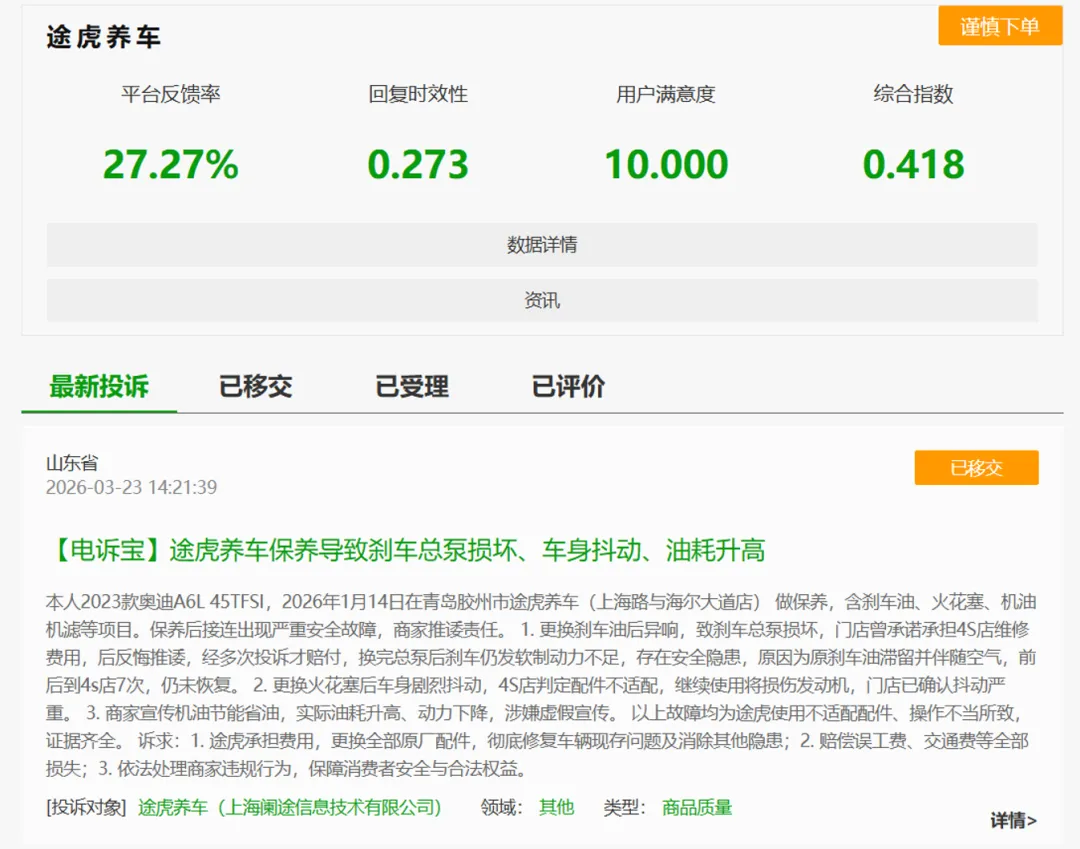This screenshot has width=1080, height=849.
Task: Switch to the 已移交 tab
Action: click(256, 386)
